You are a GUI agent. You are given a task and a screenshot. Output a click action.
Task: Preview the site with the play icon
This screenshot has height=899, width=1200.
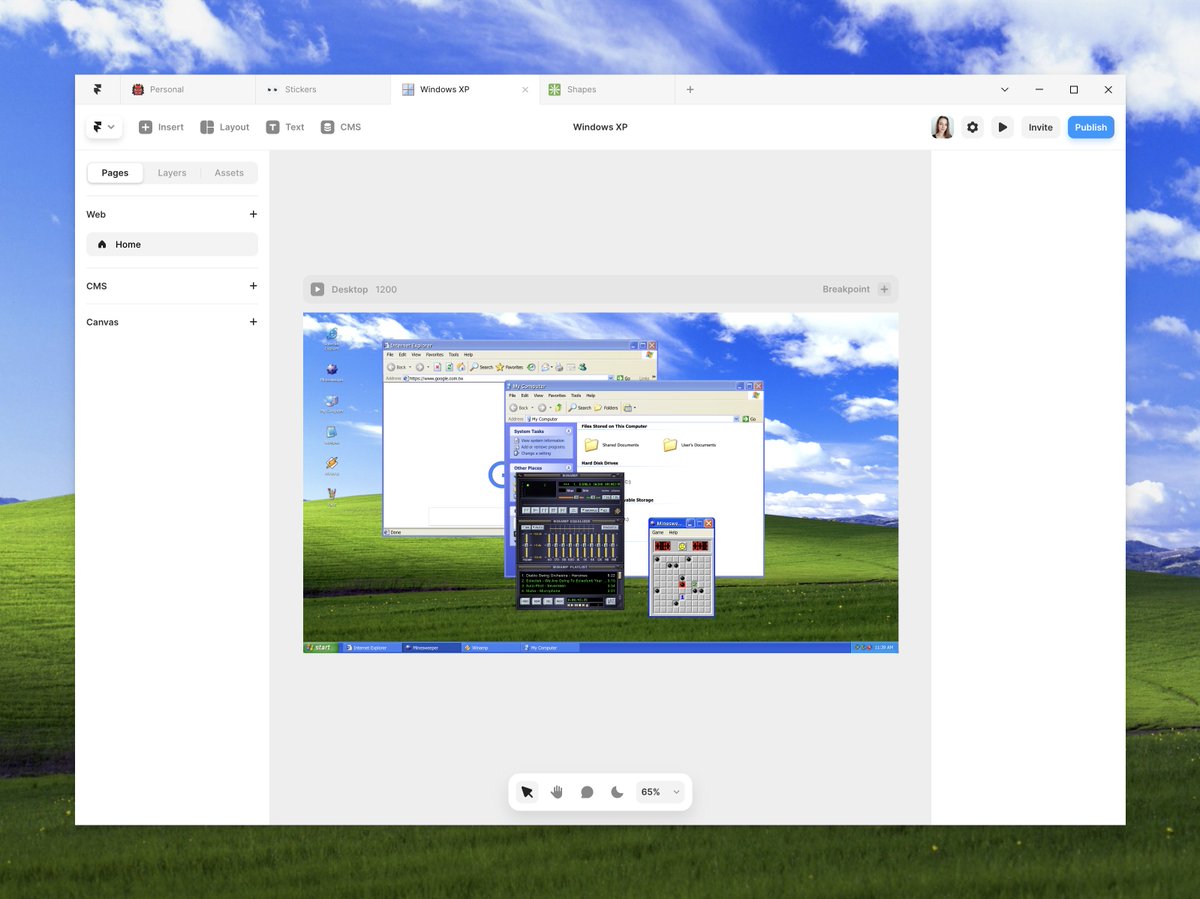click(1002, 127)
